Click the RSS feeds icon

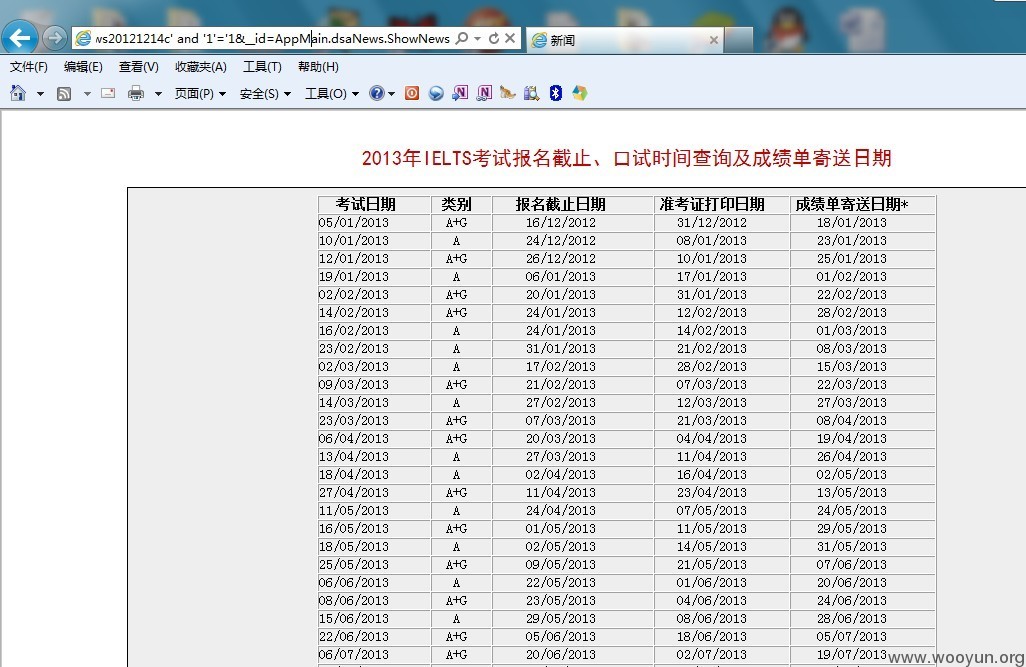[64, 94]
